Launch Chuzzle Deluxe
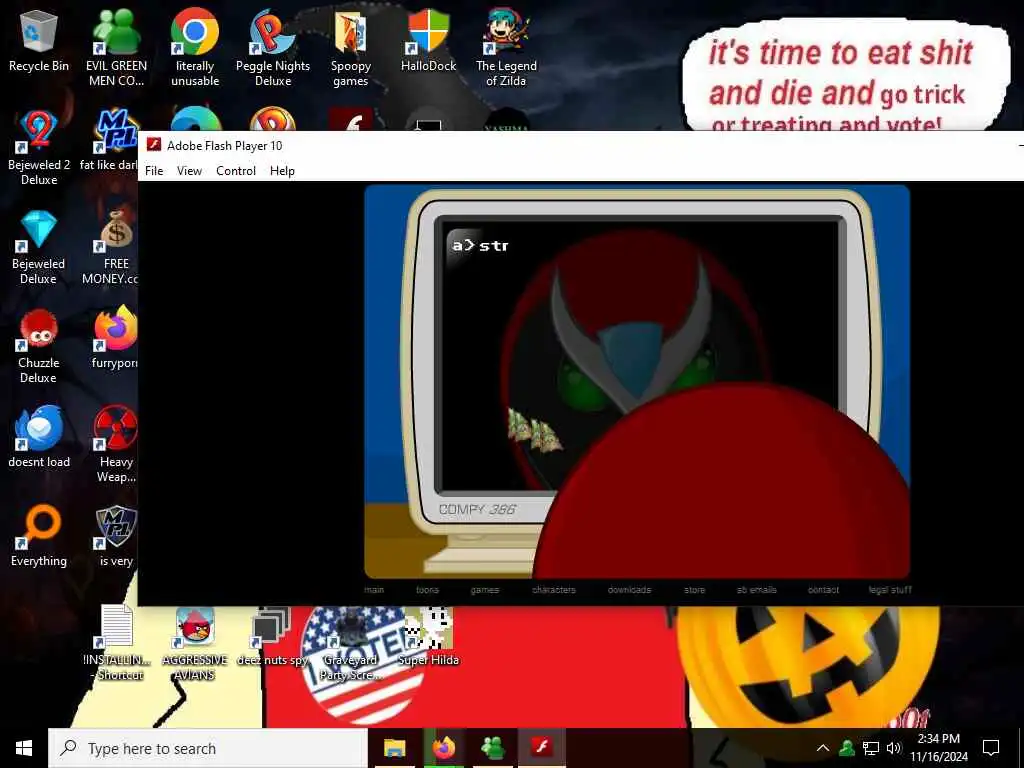The width and height of the screenshot is (1024, 768). (39, 346)
